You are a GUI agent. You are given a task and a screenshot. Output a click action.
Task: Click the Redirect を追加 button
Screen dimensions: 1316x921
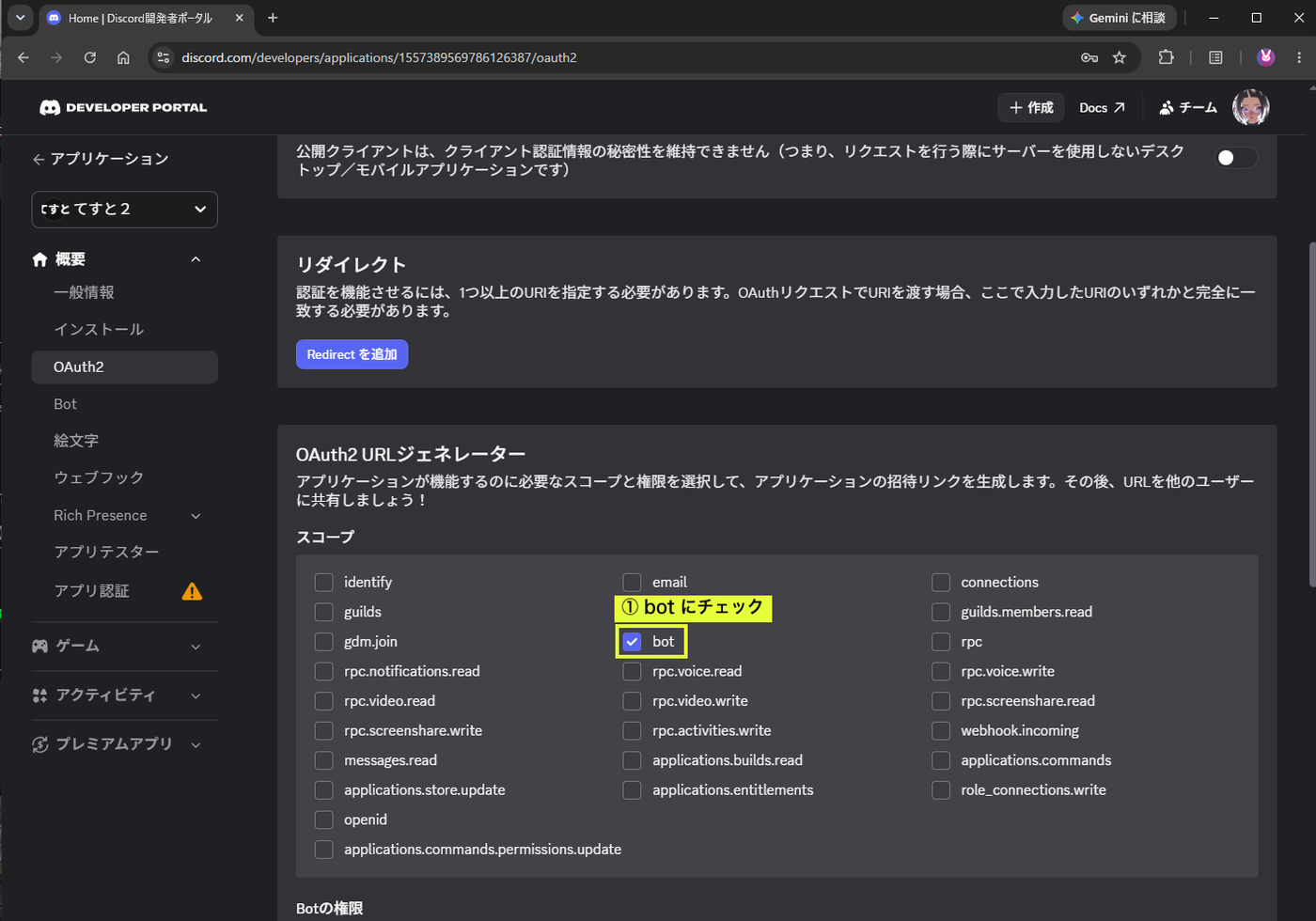pos(352,354)
